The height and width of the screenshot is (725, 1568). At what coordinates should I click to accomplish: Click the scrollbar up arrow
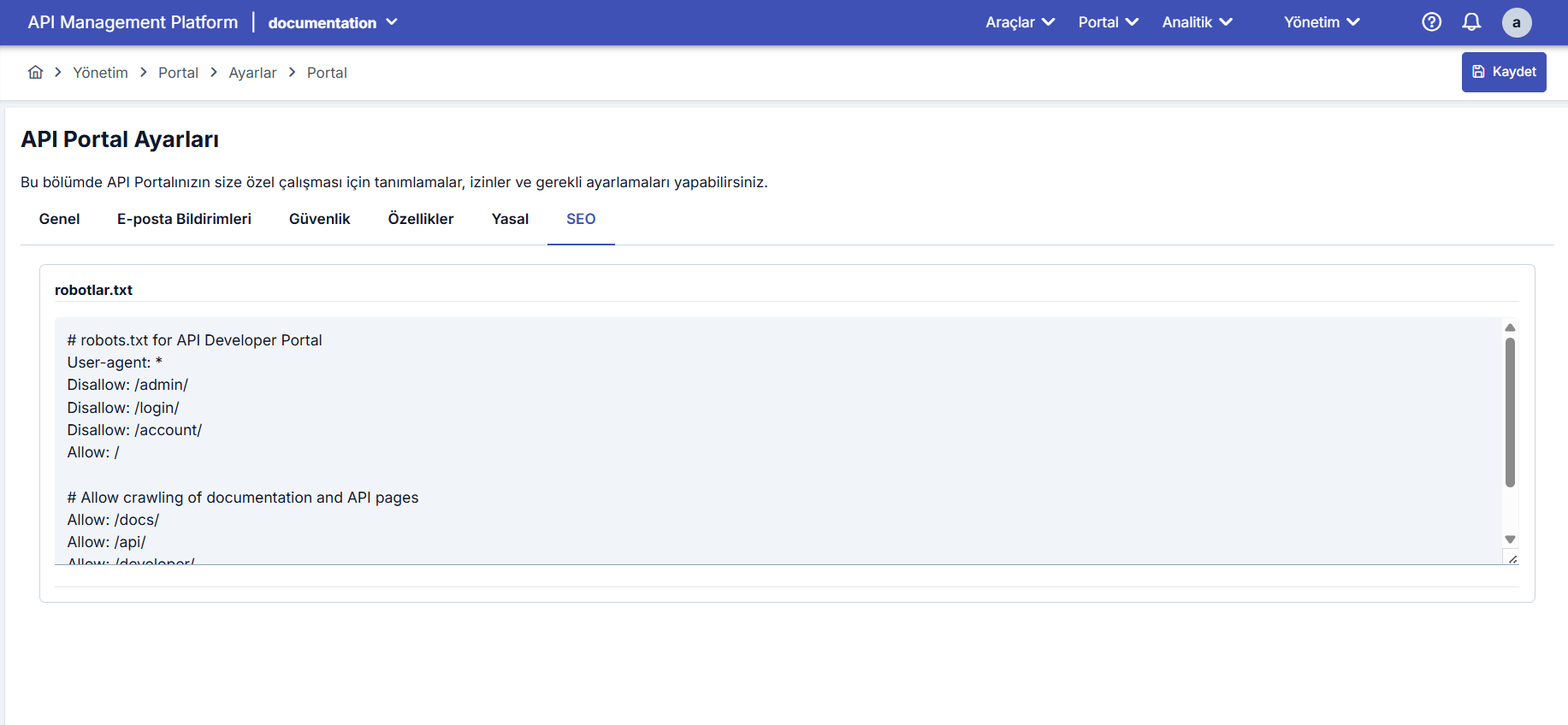pos(1510,327)
